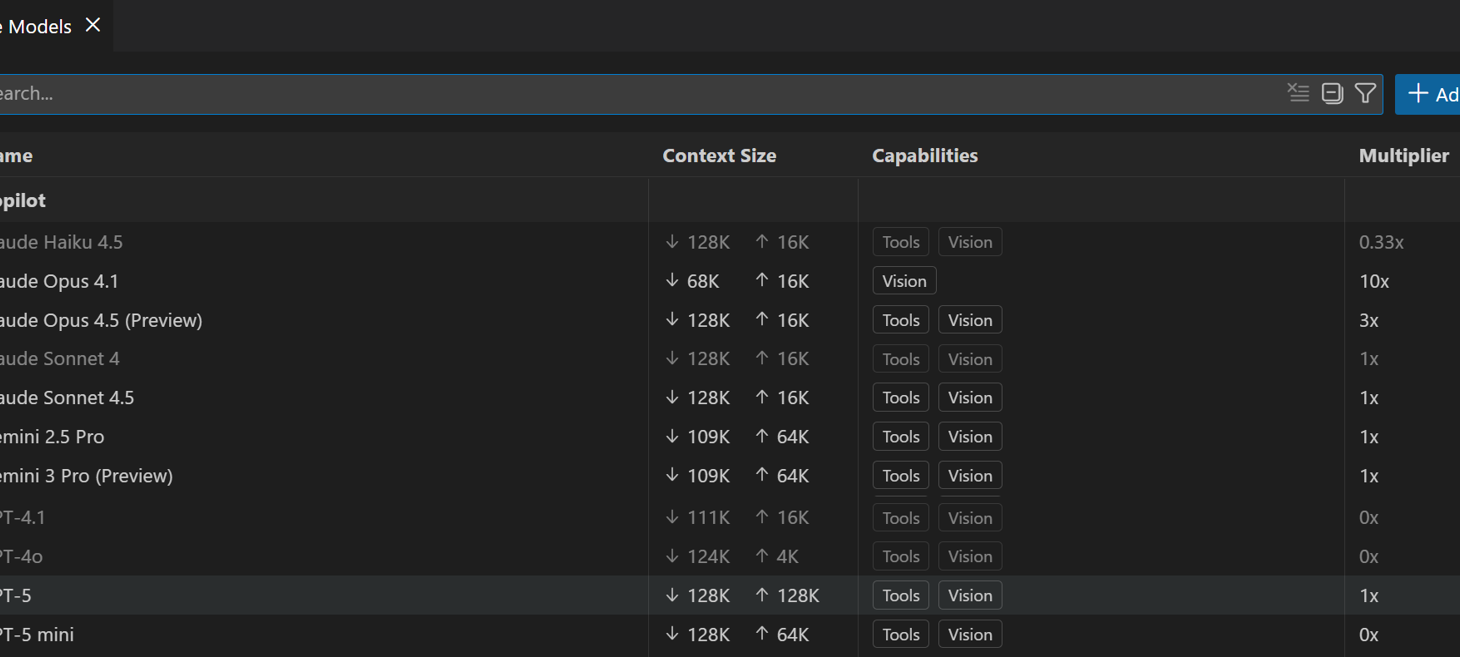Click the blue Add models button
Viewport: 1460px width, 657px height.
(1428, 94)
